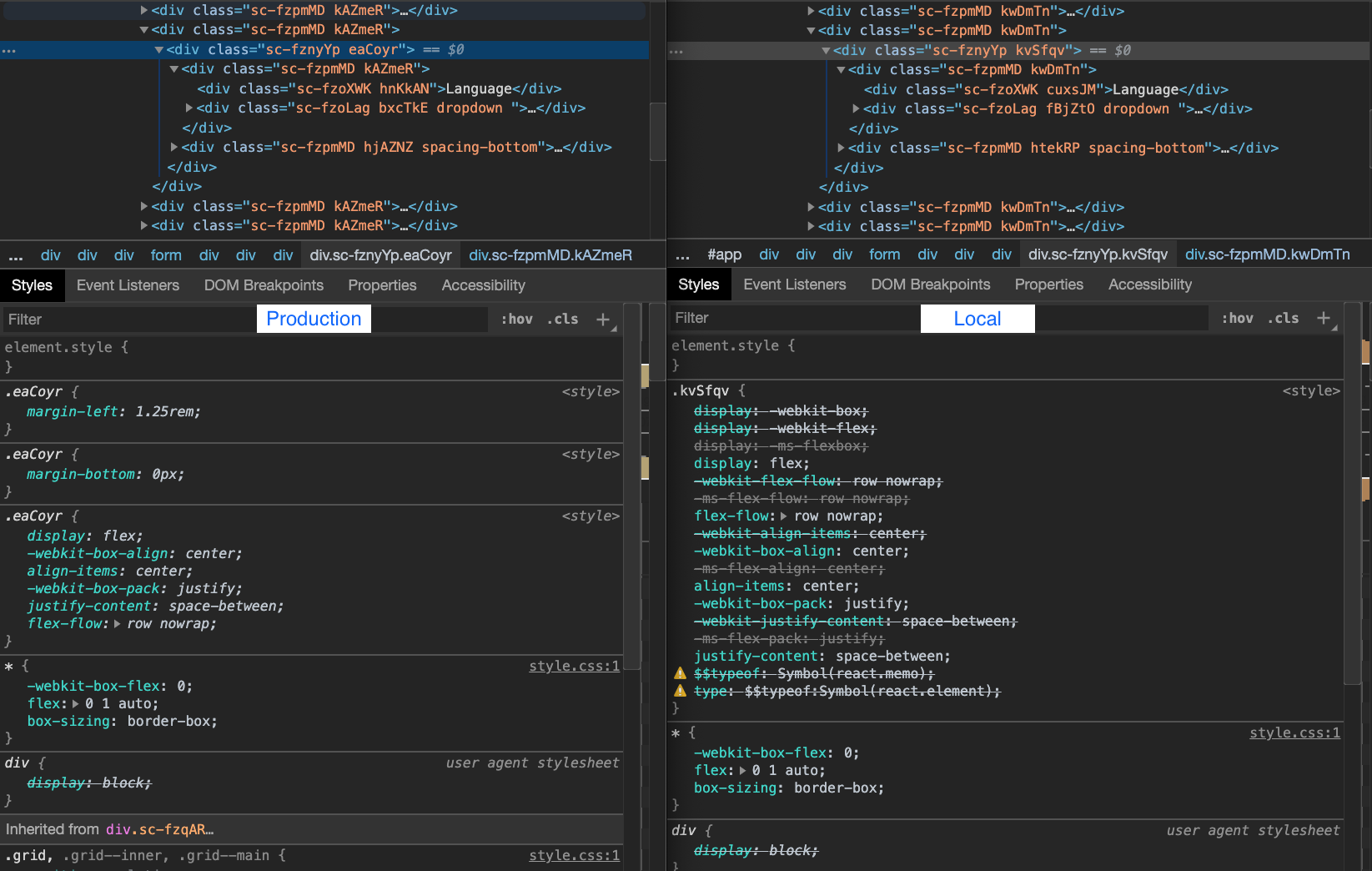Click div.sc-fzqAR inherited-from link

[x=159, y=829]
